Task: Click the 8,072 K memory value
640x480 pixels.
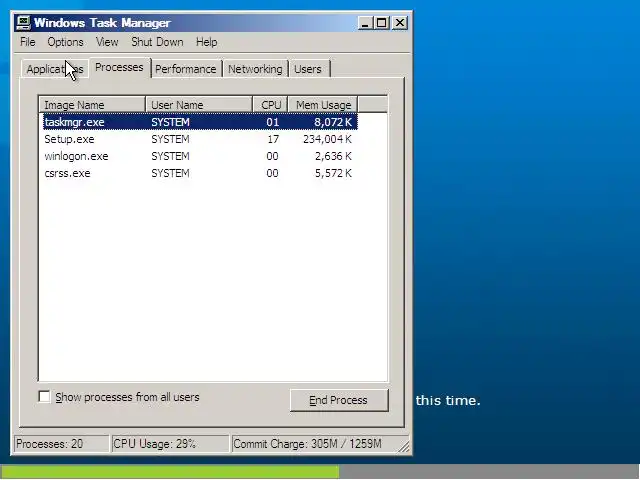Action: [333, 122]
